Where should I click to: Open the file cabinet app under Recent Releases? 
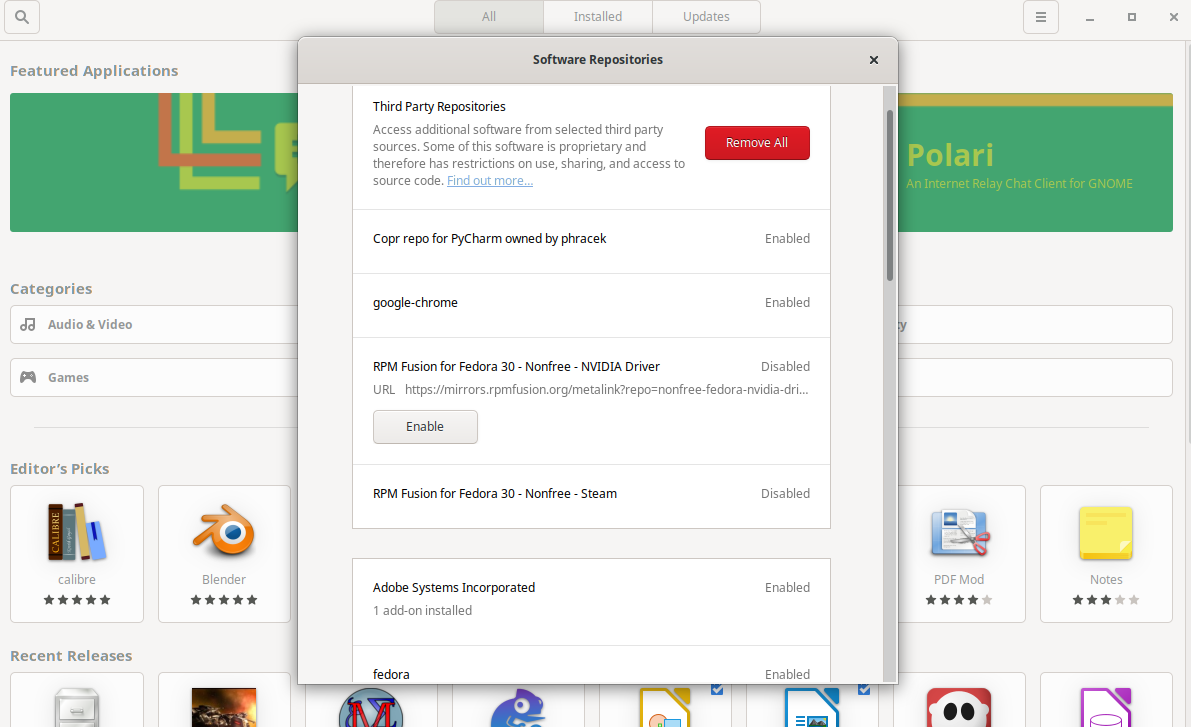(77, 707)
